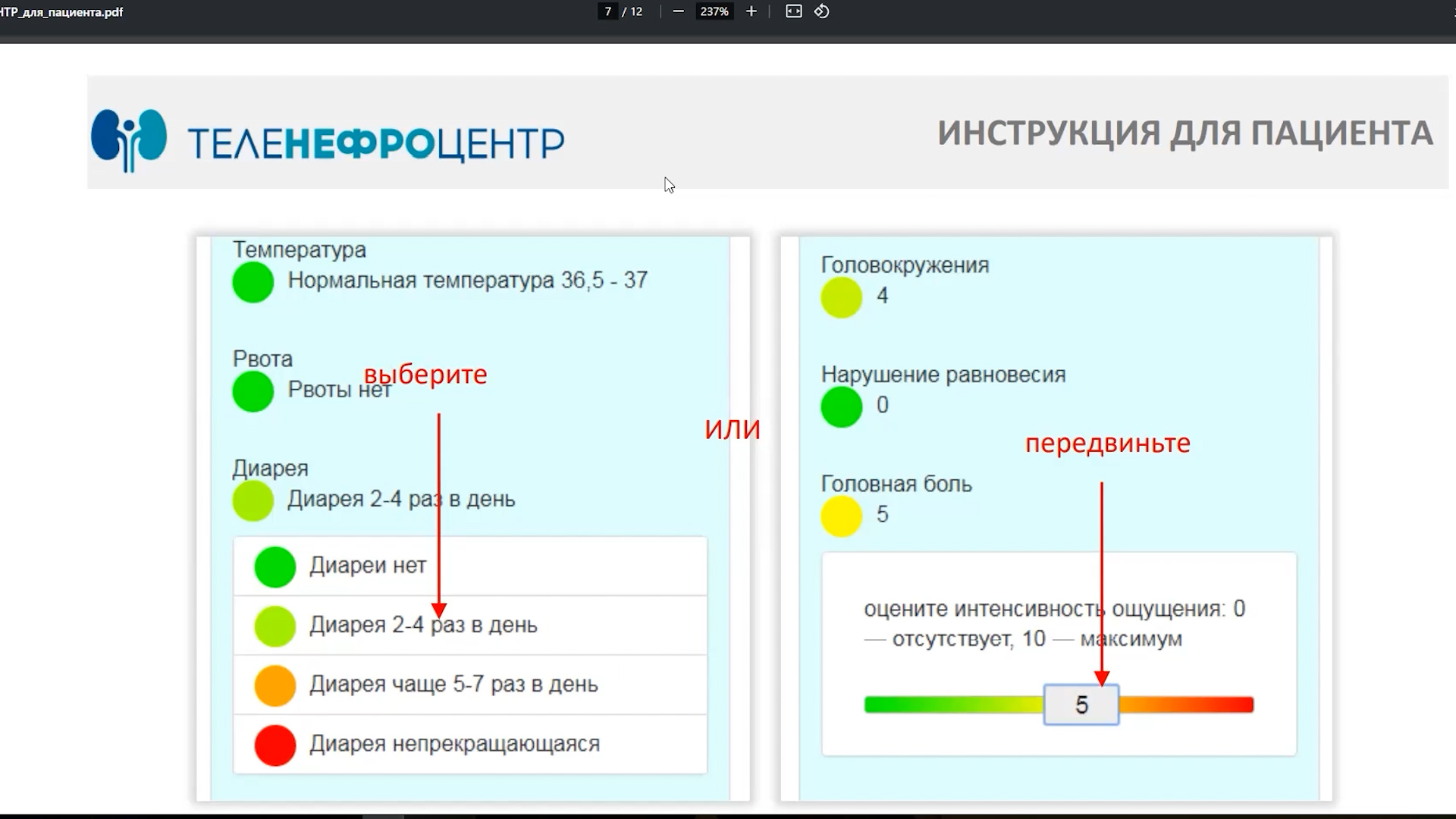The height and width of the screenshot is (819, 1456).
Task: Expand the Нарушение равновесия value 0
Action: click(882, 406)
